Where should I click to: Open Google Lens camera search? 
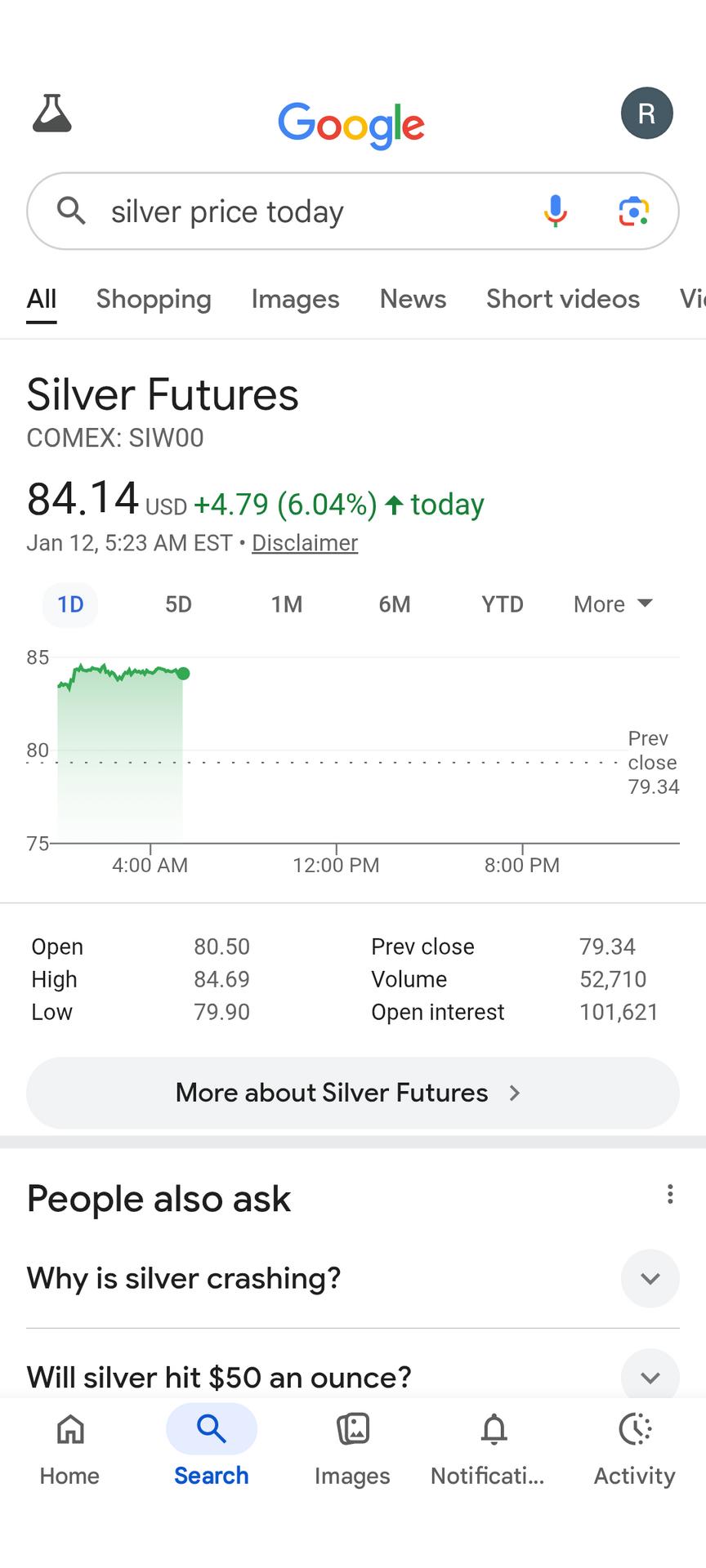pyautogui.click(x=633, y=212)
